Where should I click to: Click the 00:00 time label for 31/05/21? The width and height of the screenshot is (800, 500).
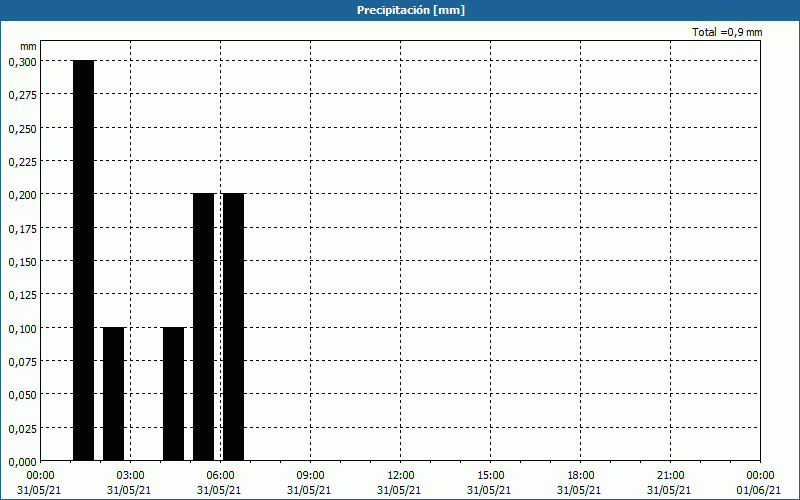click(x=40, y=476)
